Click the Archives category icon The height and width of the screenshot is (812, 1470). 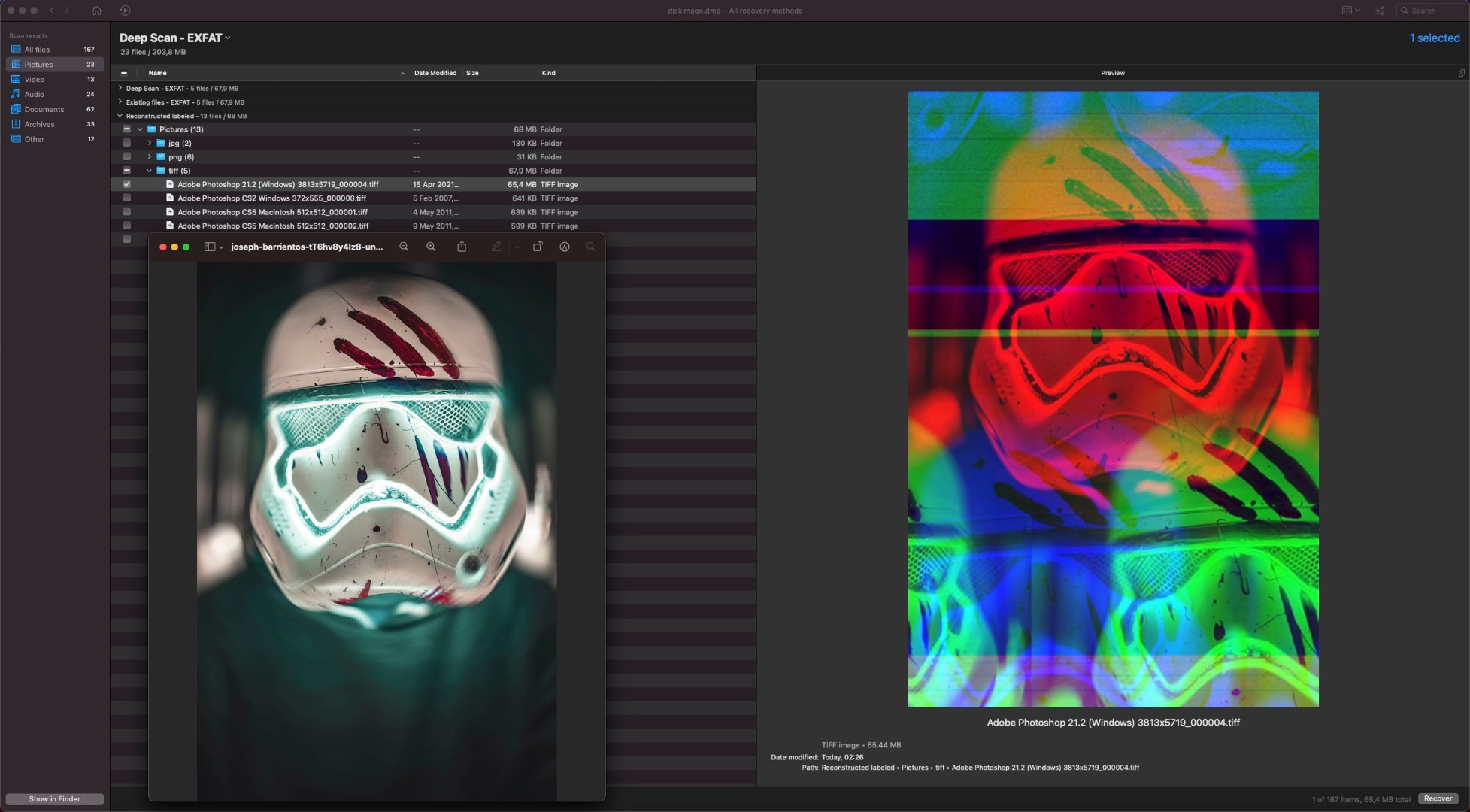pos(16,124)
